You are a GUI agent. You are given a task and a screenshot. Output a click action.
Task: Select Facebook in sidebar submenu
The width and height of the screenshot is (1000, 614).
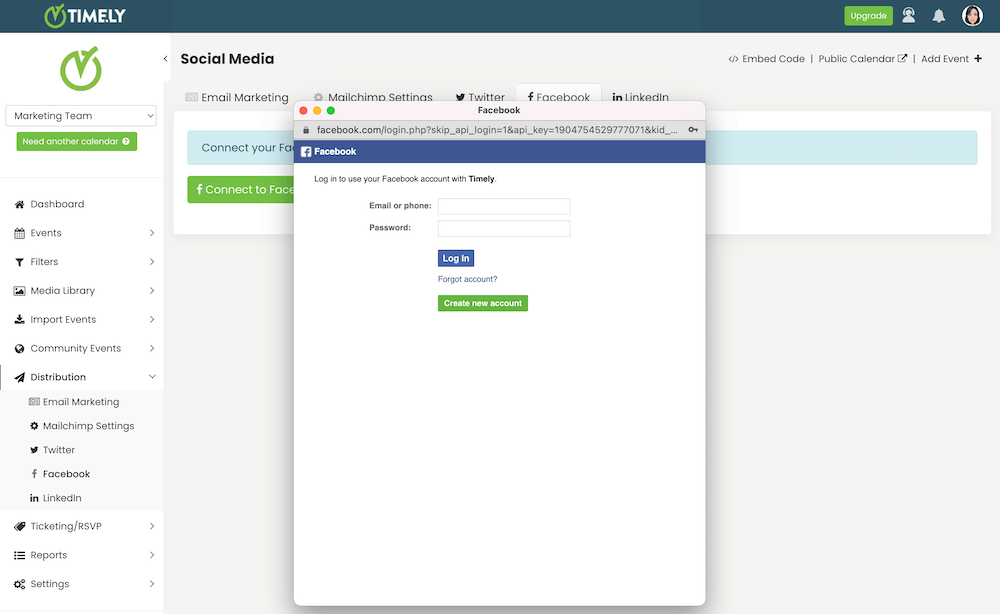[66, 474]
